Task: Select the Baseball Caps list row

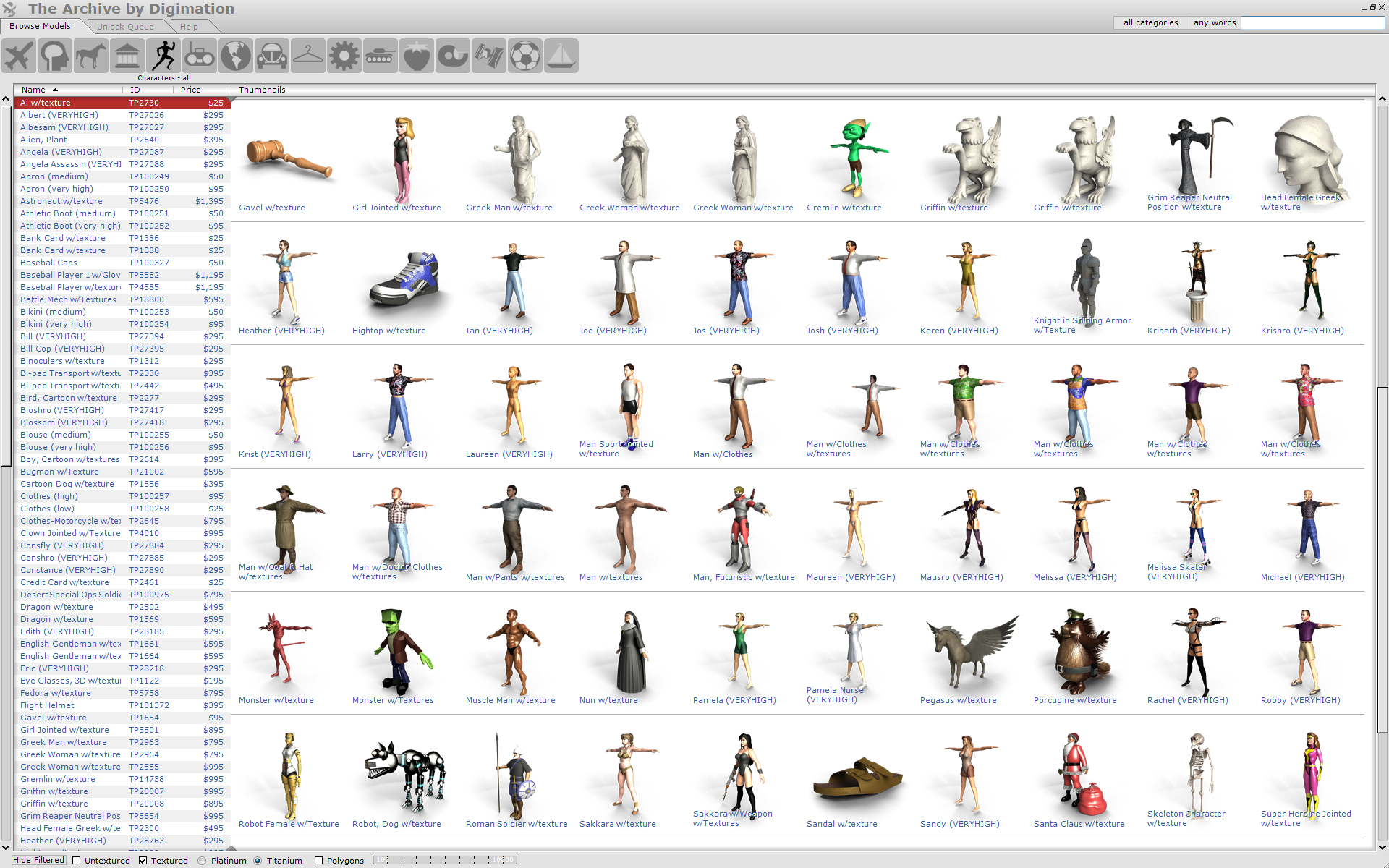Action: tap(122, 263)
